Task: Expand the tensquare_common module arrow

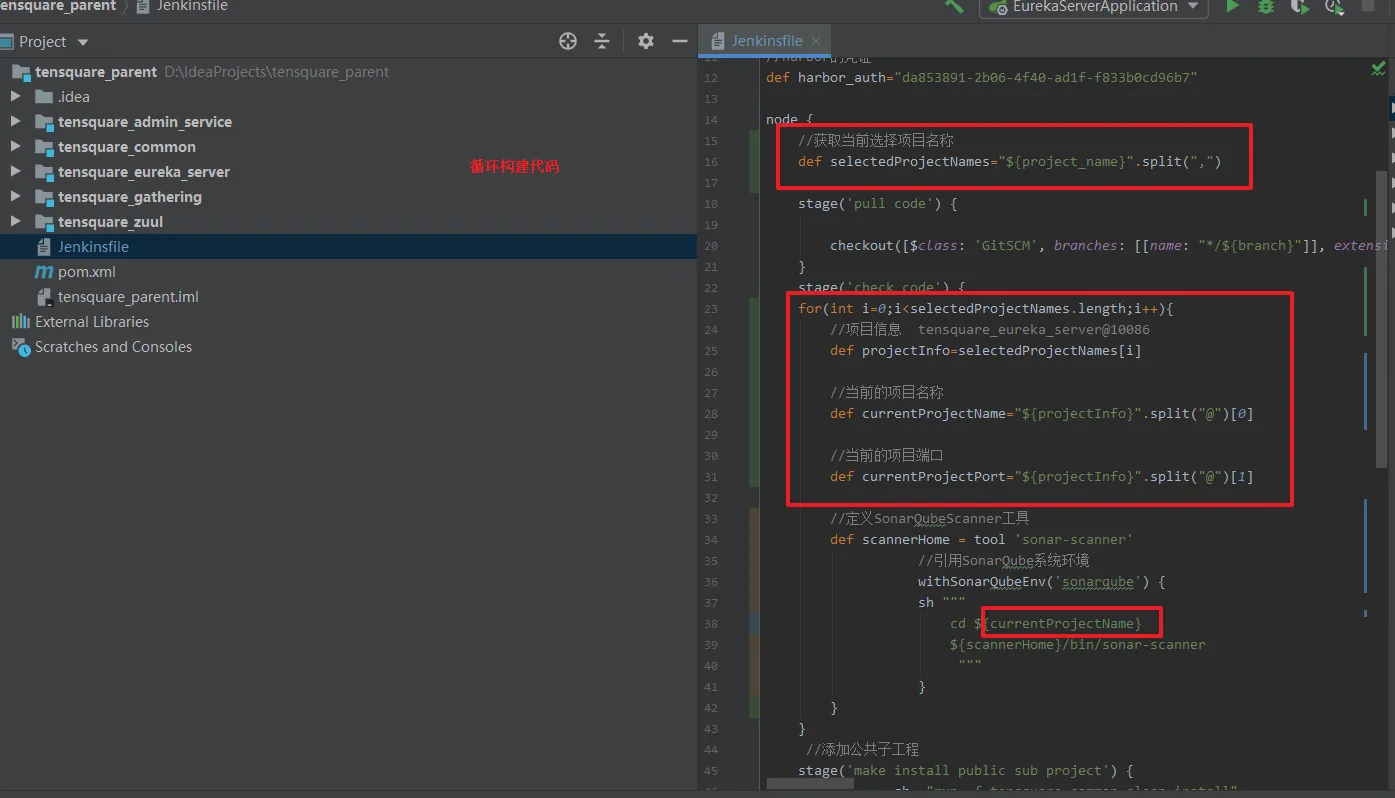Action: (x=15, y=147)
